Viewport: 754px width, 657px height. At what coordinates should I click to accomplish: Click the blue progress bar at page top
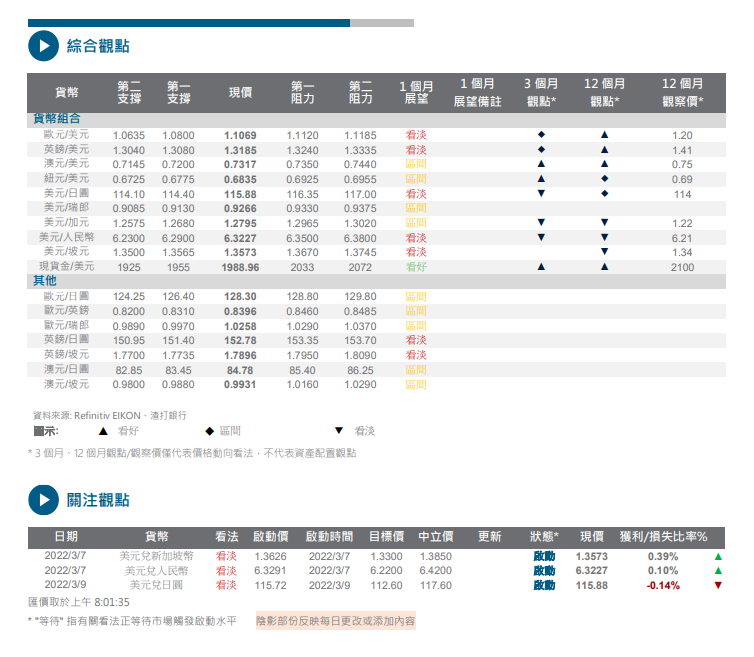point(189,23)
